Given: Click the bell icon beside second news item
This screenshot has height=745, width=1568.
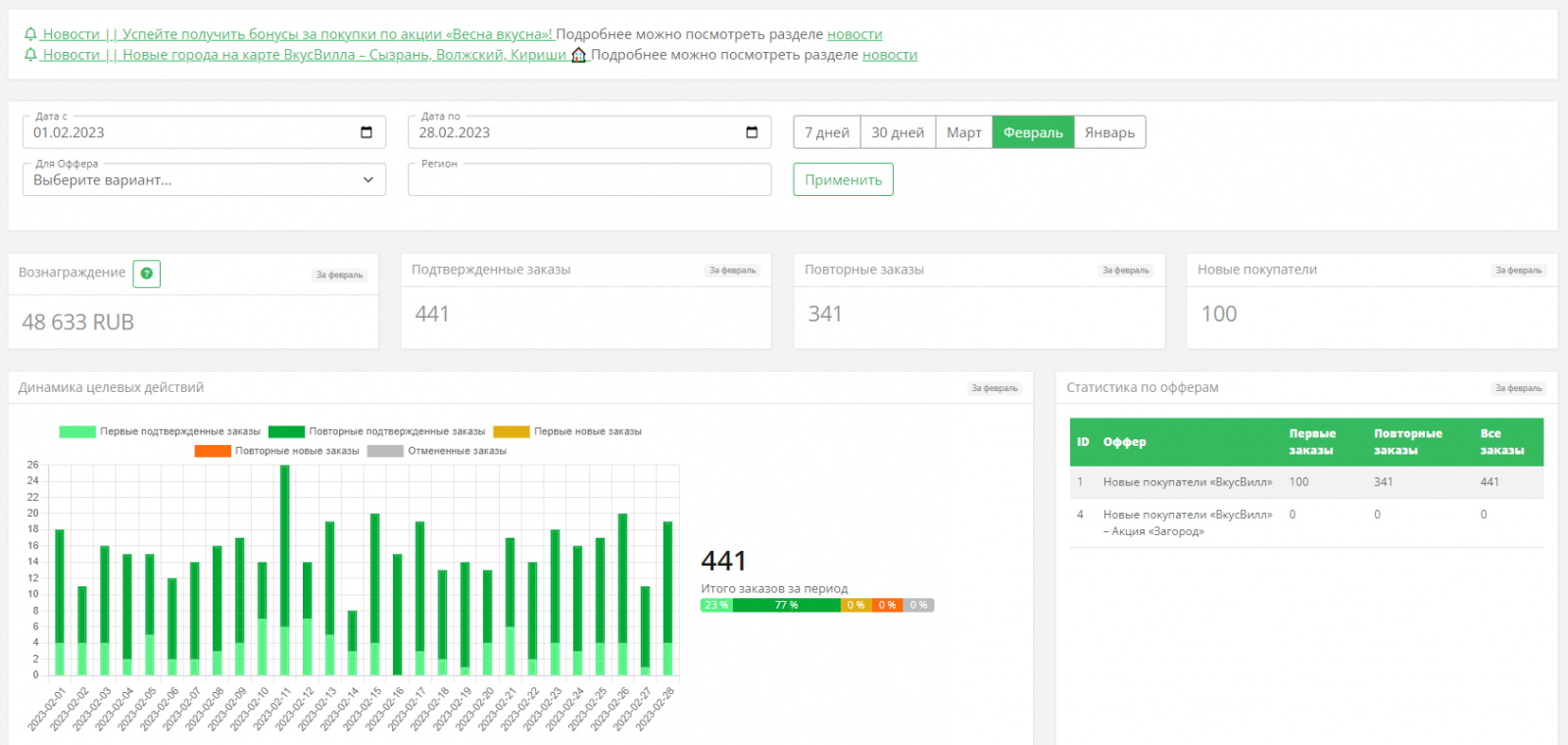Looking at the screenshot, I should (30, 55).
